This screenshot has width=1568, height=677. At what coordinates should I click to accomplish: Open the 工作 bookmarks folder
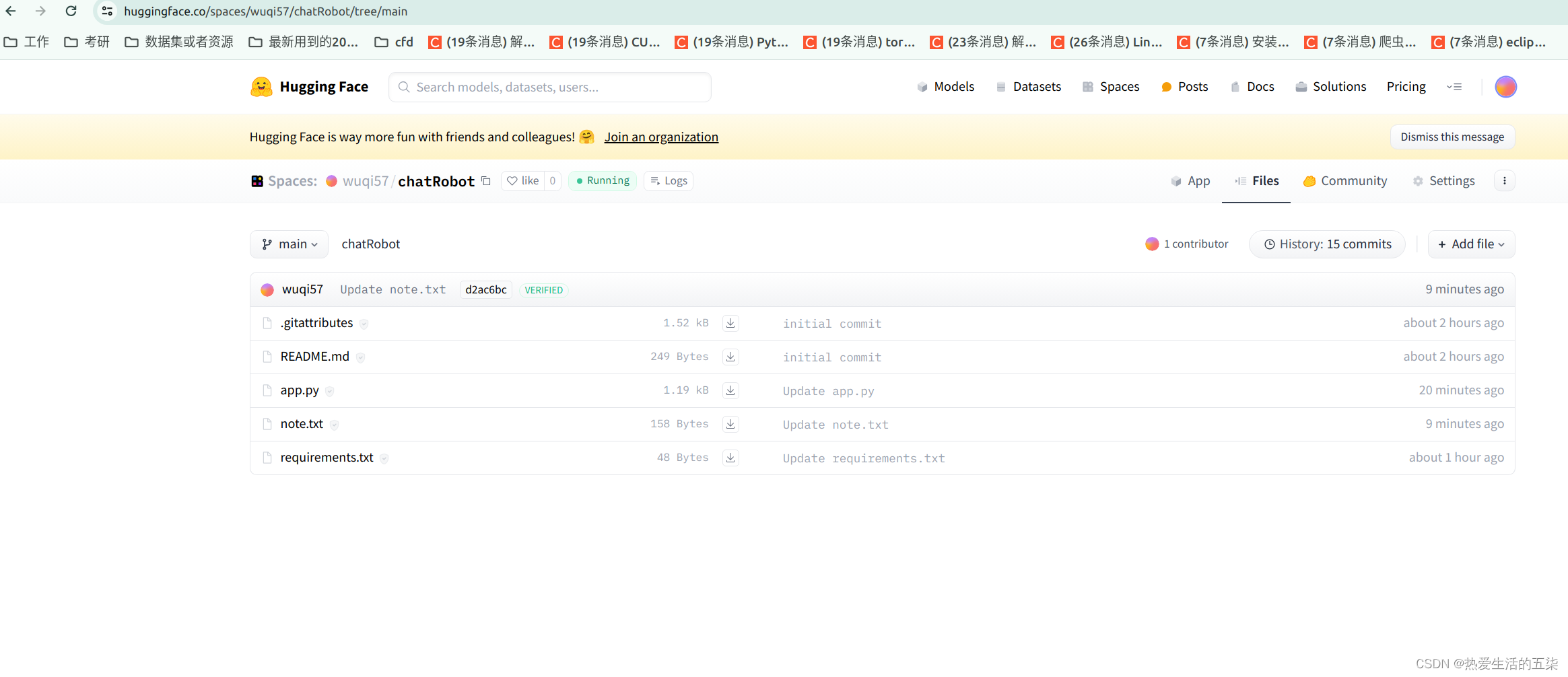coord(26,42)
